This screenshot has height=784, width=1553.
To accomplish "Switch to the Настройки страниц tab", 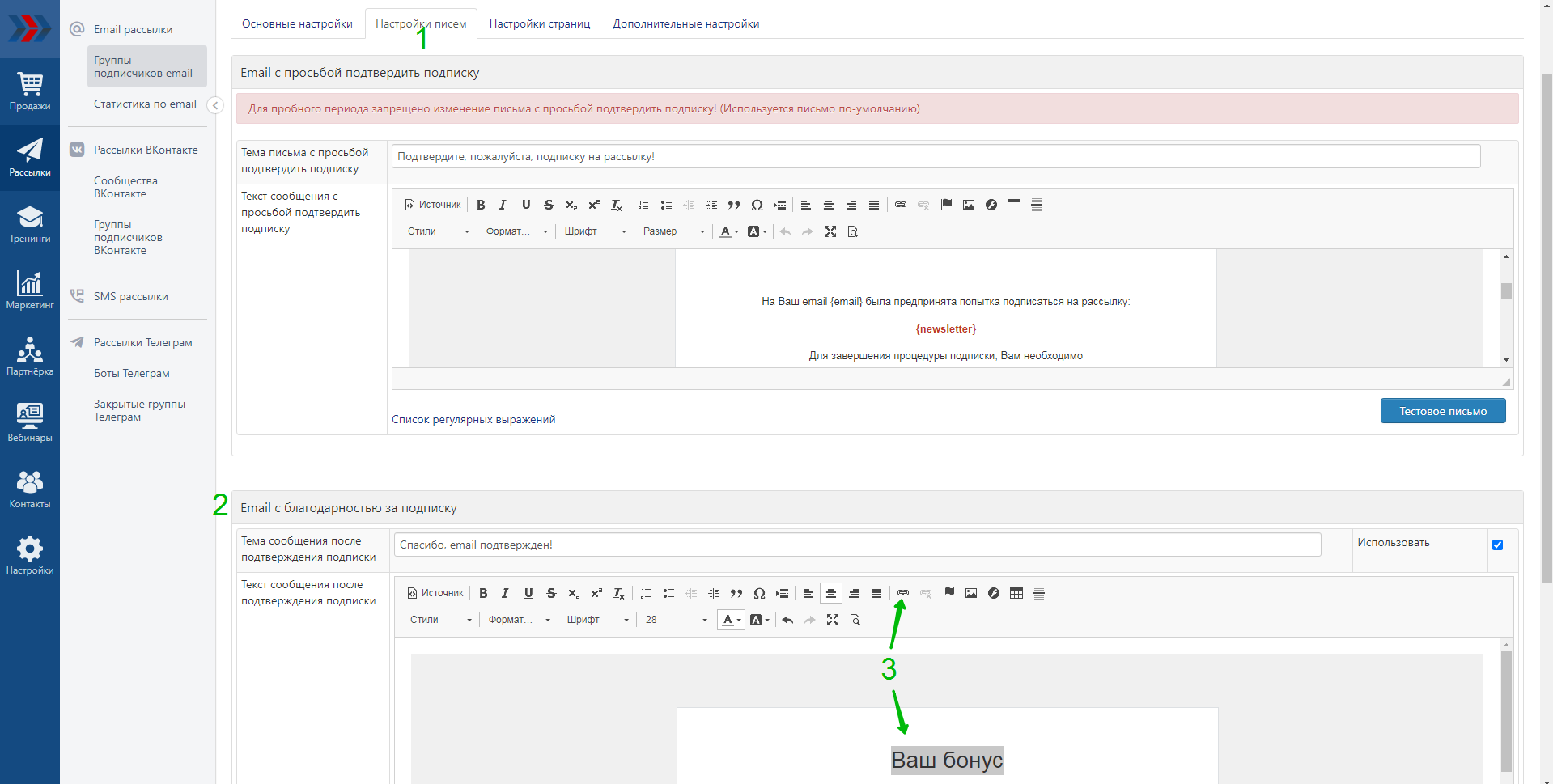I will click(x=540, y=23).
